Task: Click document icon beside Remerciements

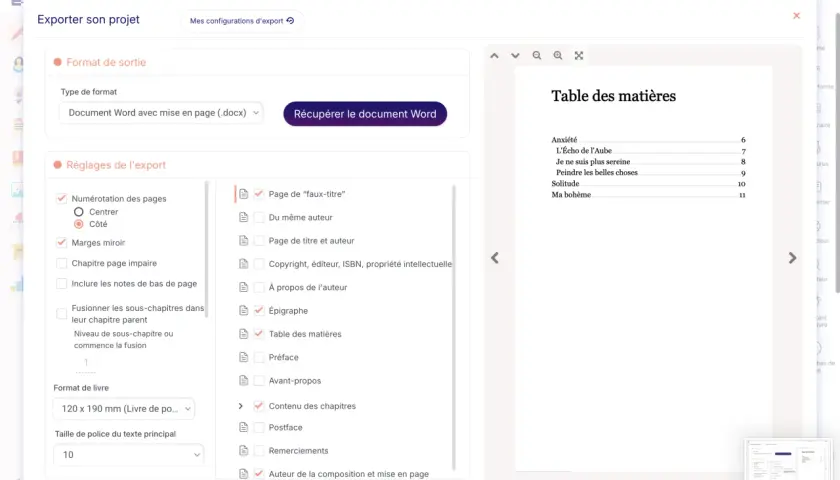Action: click(244, 451)
